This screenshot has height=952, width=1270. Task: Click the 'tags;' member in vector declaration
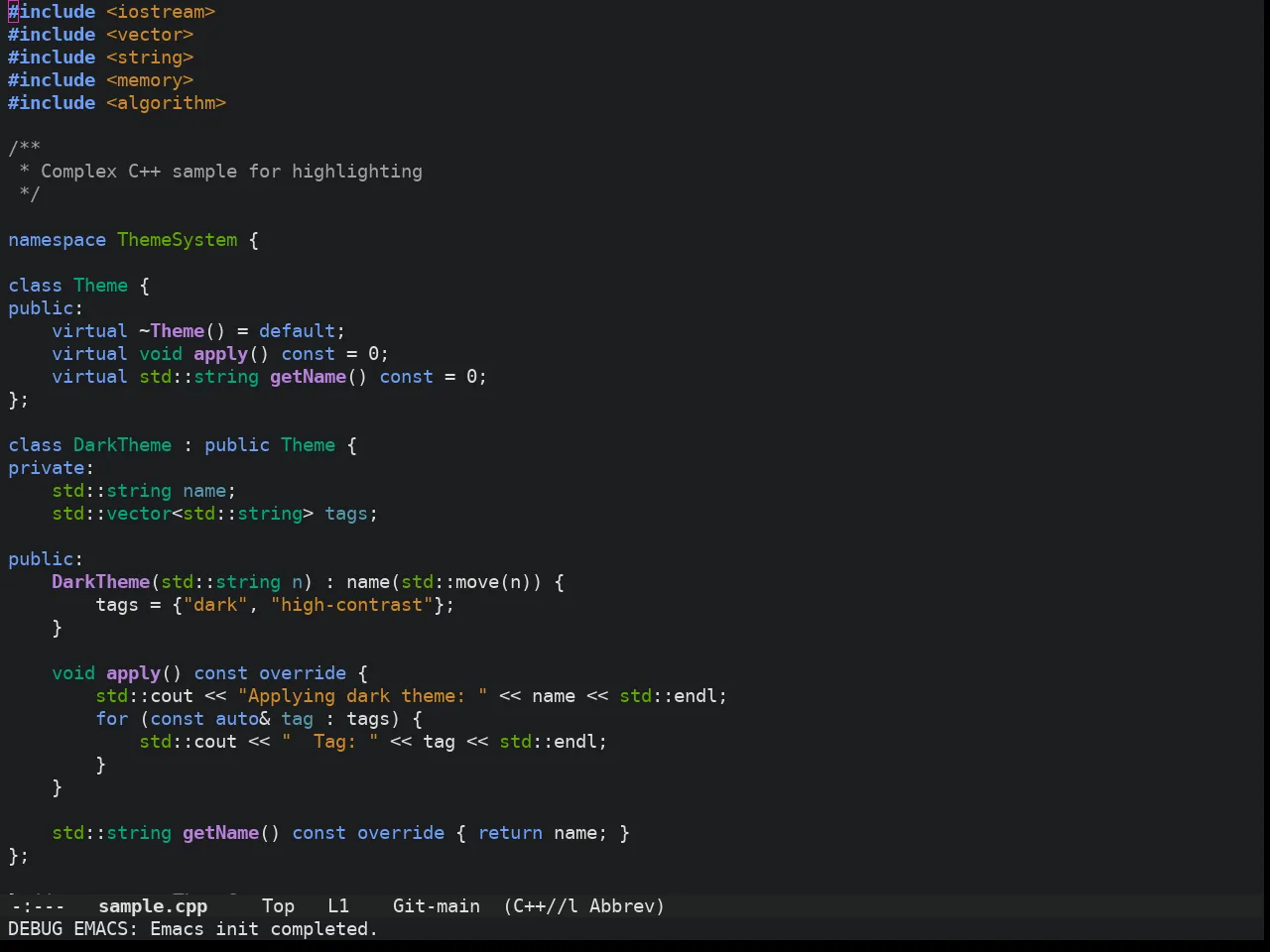pyautogui.click(x=351, y=514)
